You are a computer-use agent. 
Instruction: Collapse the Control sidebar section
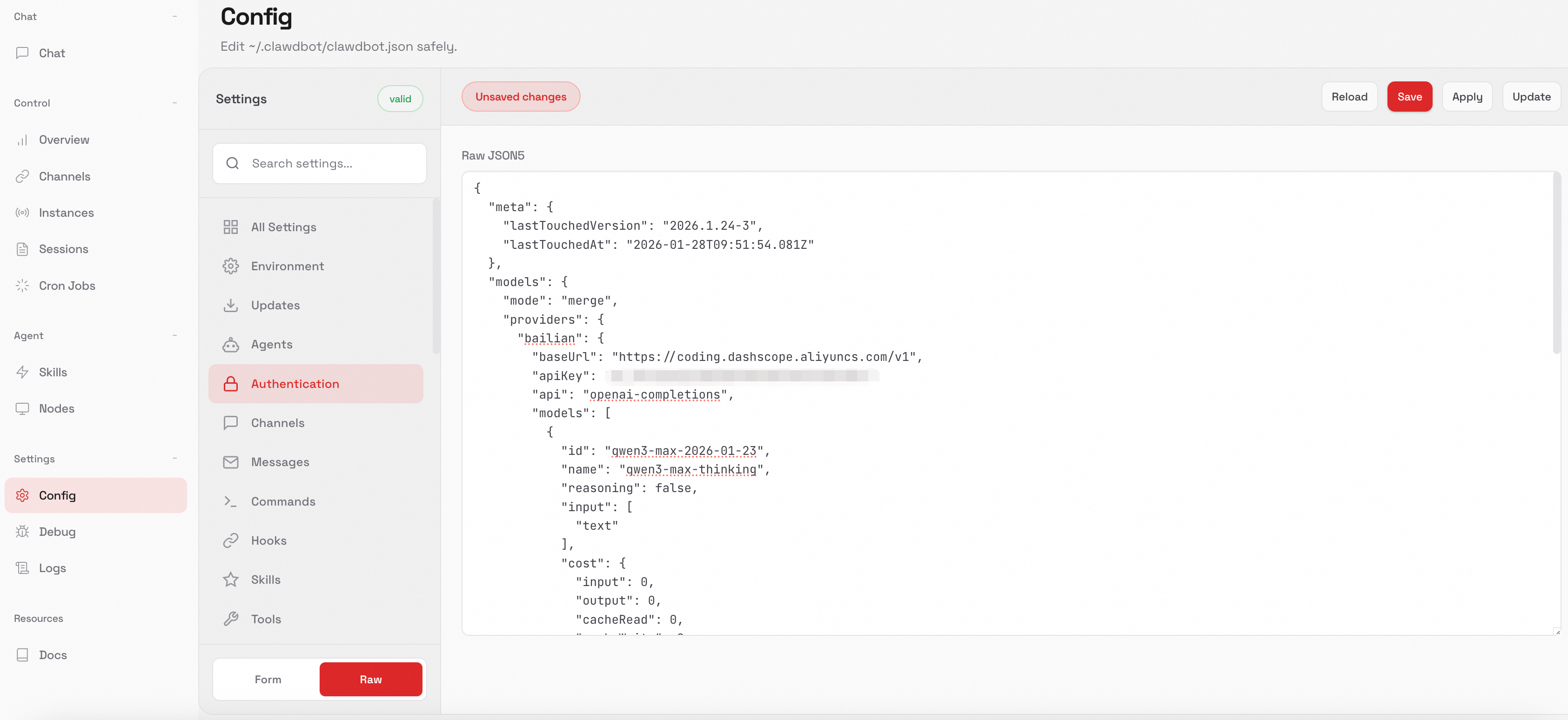point(174,103)
